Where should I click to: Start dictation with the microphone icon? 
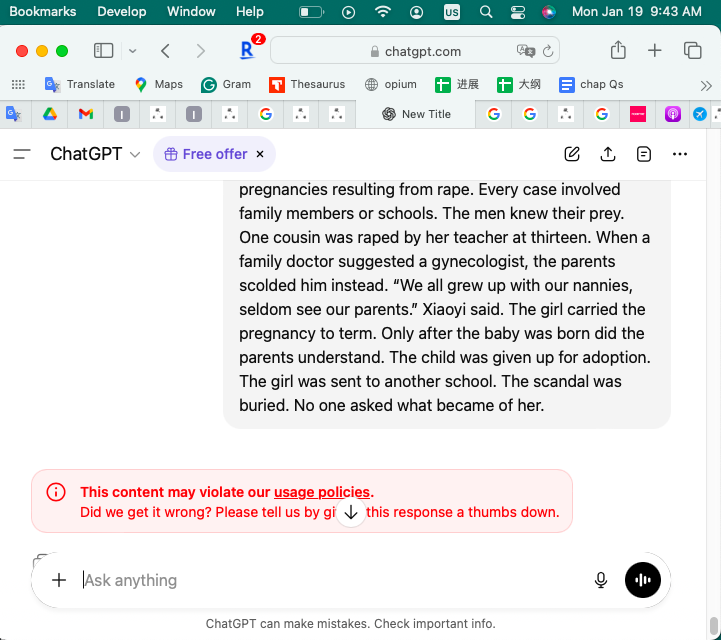pyautogui.click(x=601, y=580)
